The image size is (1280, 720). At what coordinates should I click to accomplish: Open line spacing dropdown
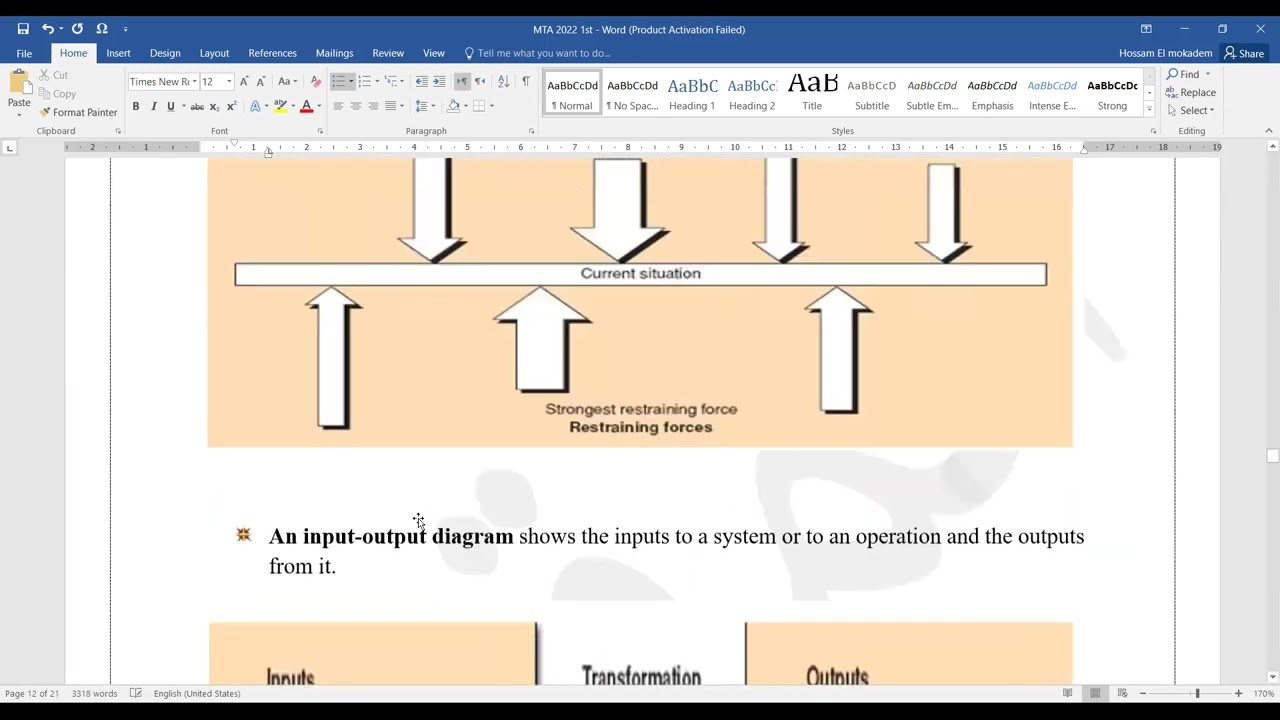[425, 106]
